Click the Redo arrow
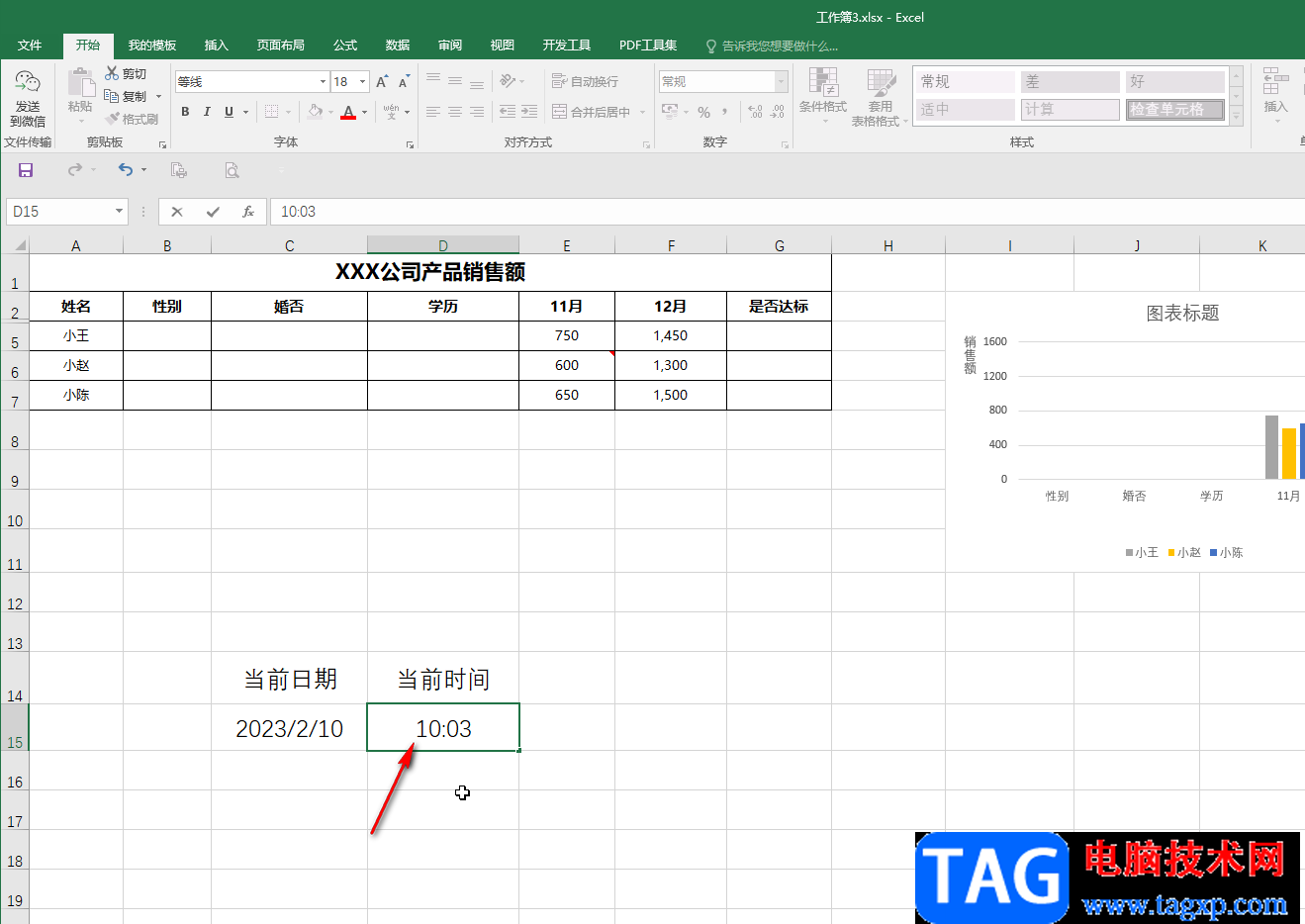Viewport: 1305px width, 924px height. point(75,170)
